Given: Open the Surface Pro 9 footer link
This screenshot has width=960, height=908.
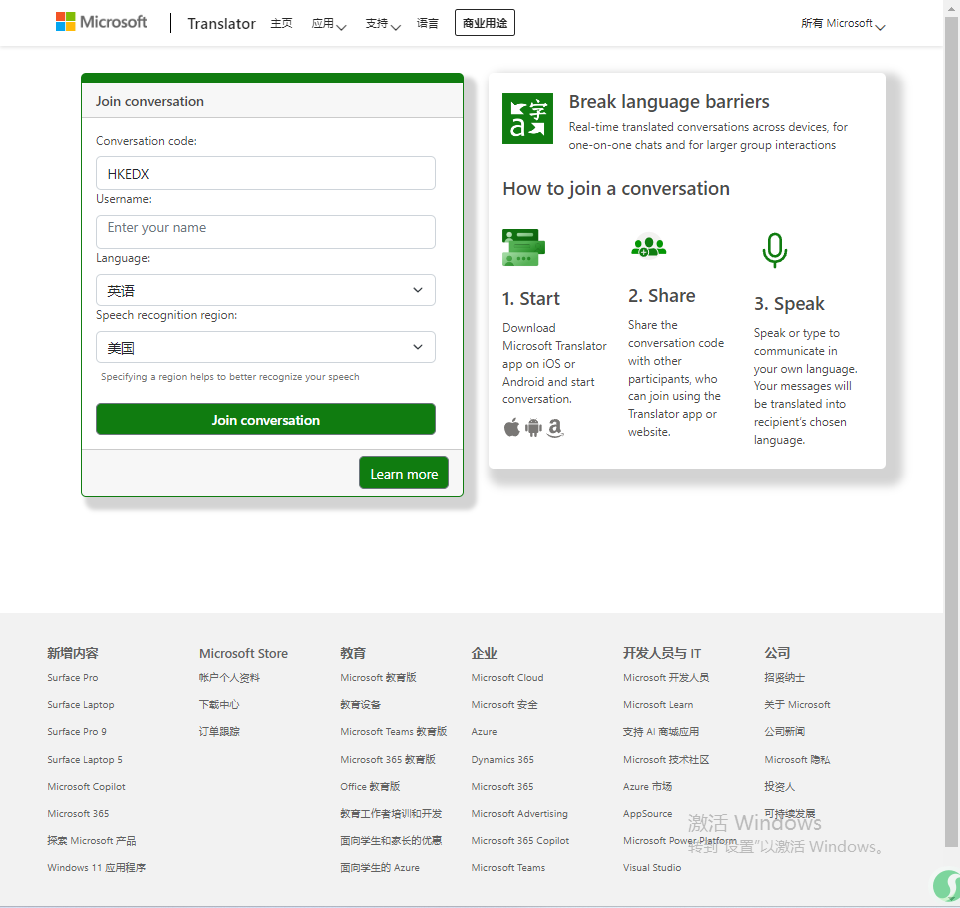Looking at the screenshot, I should 77,731.
